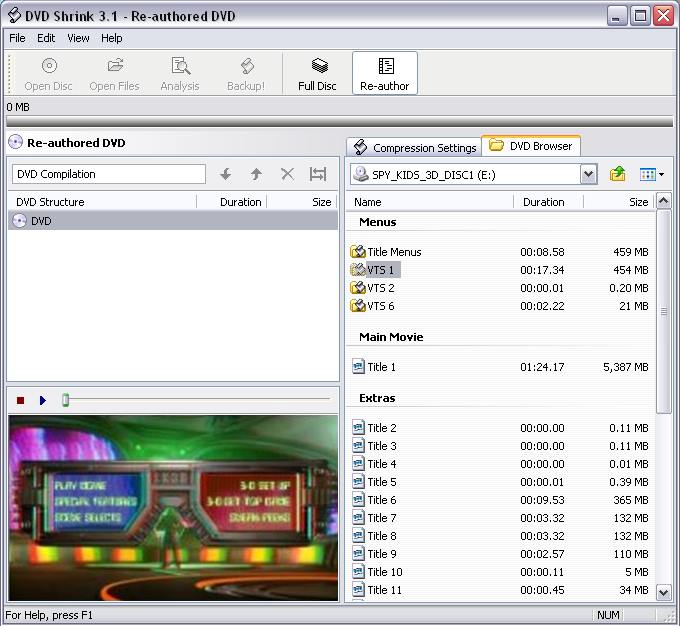
Task: Click the 00:08.58 duration of Title Menus
Action: tap(542, 252)
